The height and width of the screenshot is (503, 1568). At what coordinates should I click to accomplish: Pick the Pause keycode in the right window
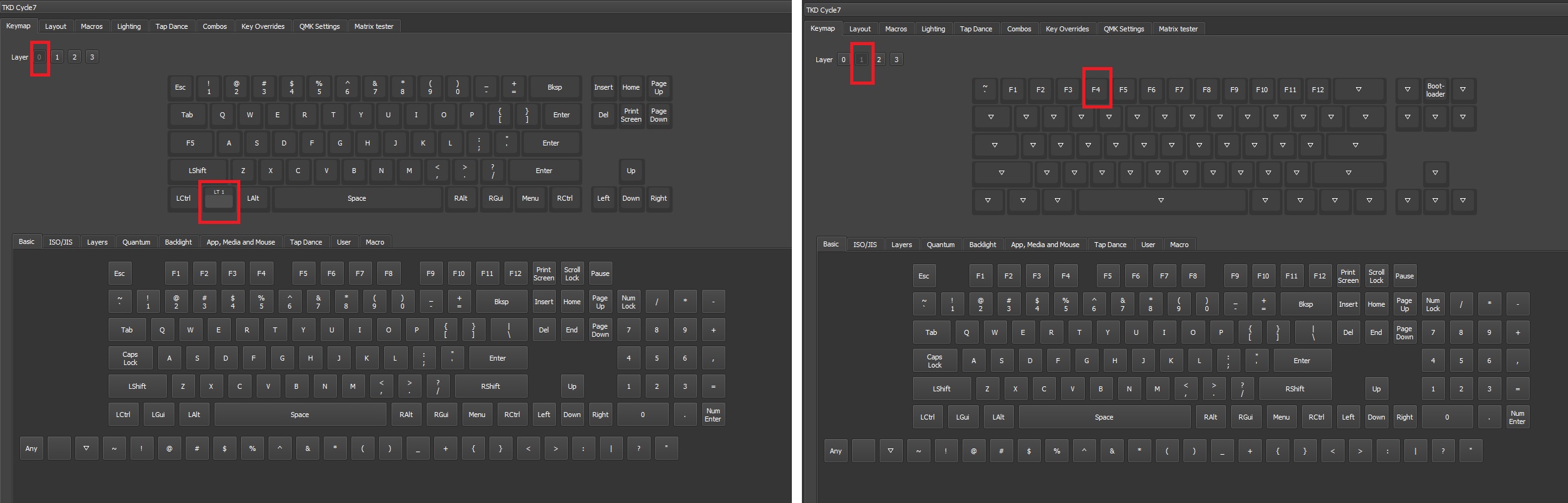point(1405,276)
